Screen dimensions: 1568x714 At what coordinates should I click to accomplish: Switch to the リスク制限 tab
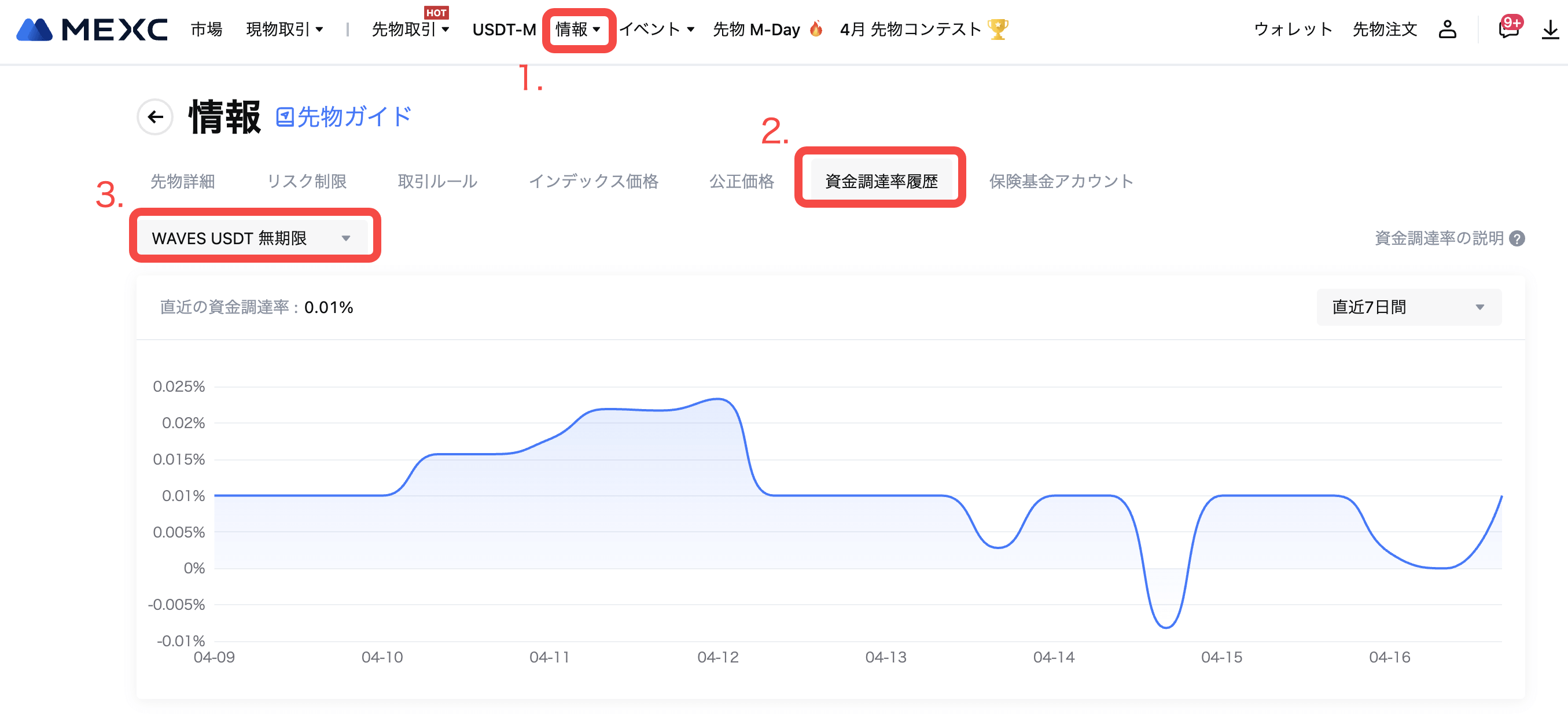[x=307, y=181]
